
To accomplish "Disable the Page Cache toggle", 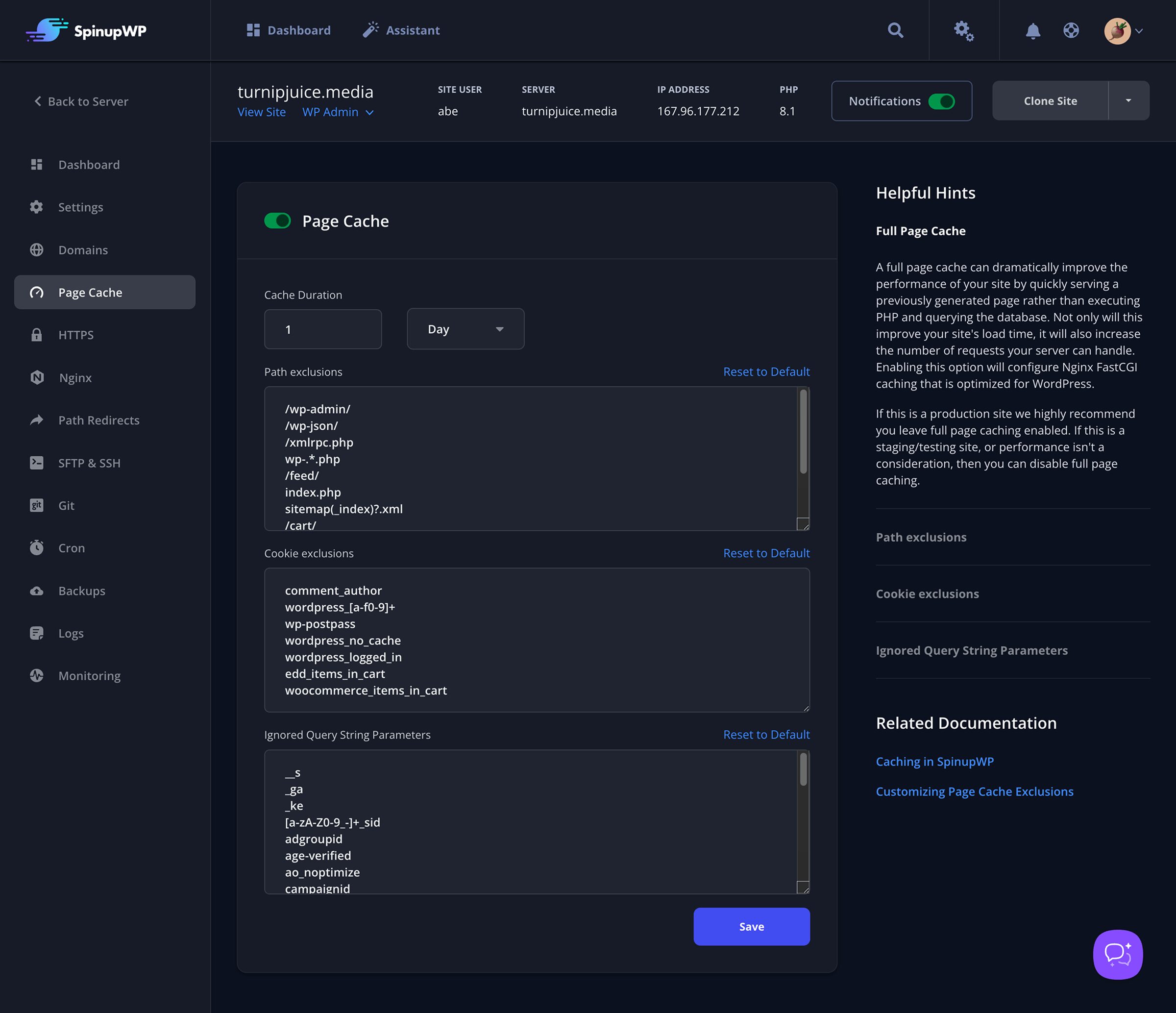I will point(277,221).
